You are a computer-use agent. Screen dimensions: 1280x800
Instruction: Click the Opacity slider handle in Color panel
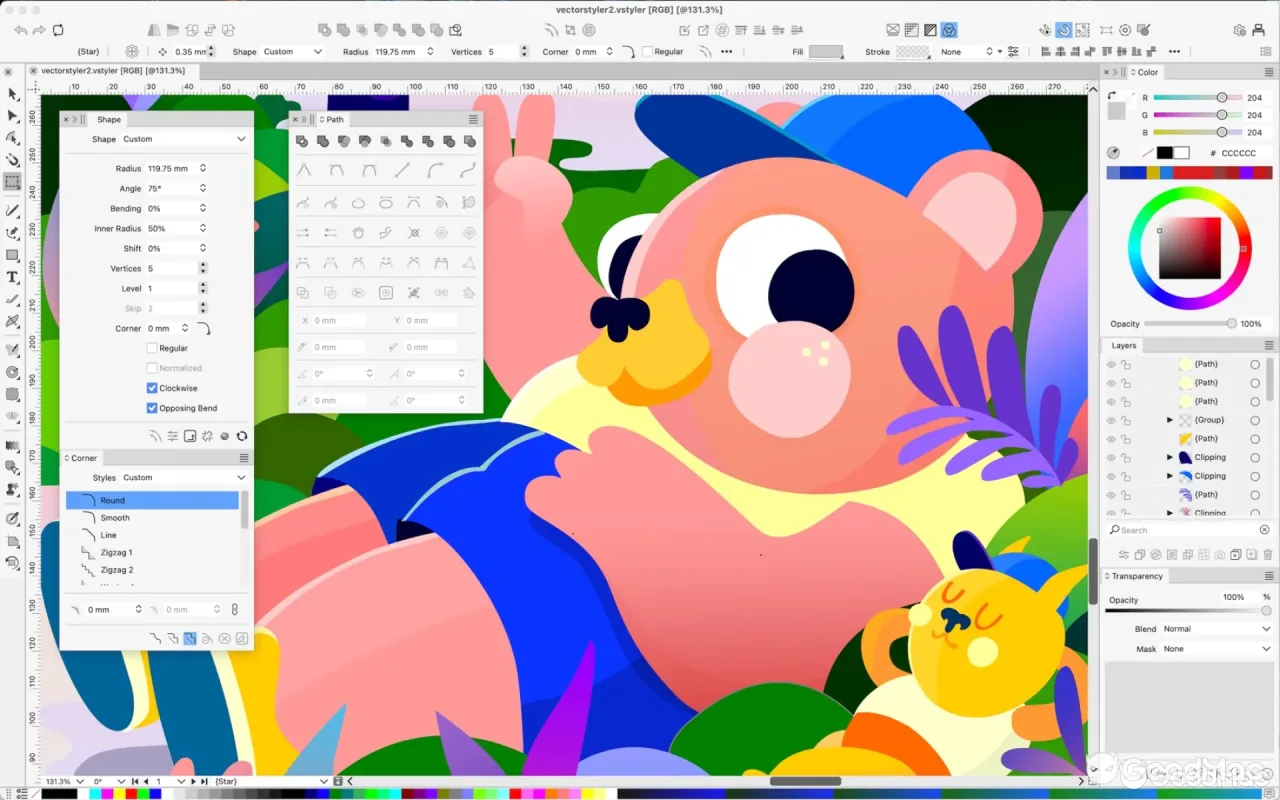coord(1231,323)
